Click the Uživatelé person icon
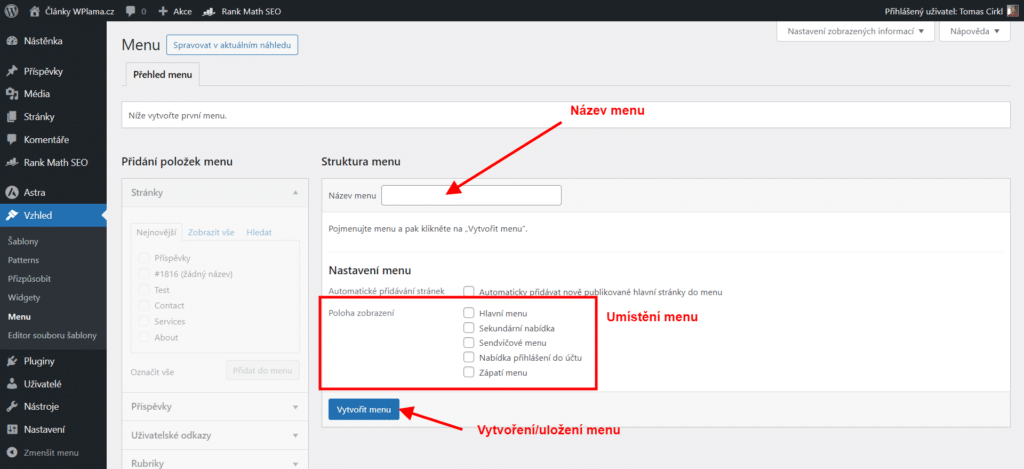 click(11, 384)
